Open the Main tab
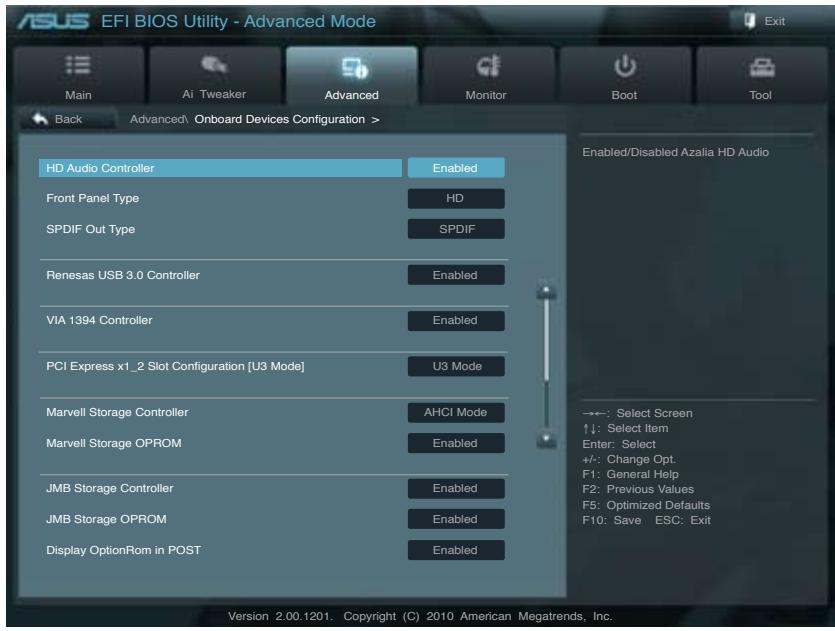Viewport: 835px width, 631px height. pos(79,75)
